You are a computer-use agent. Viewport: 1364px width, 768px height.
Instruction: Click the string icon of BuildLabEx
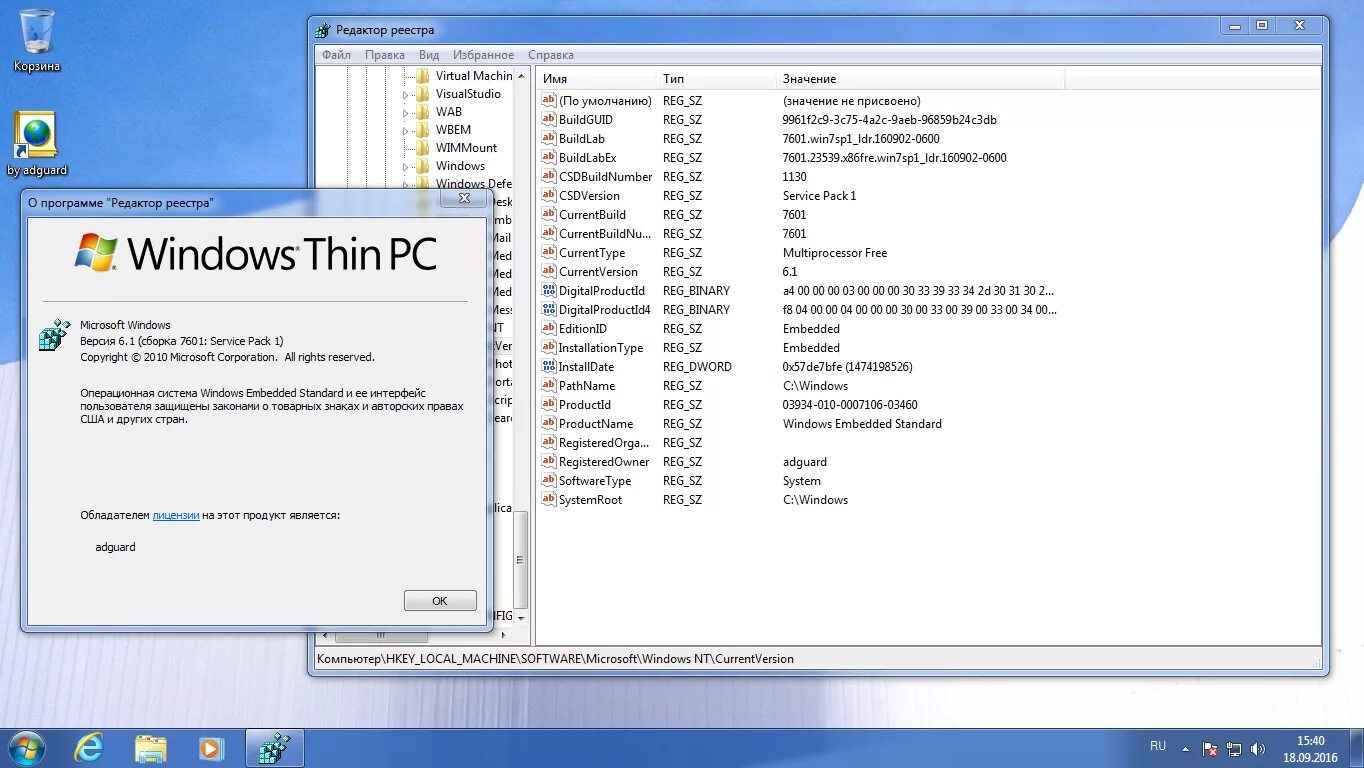(x=548, y=158)
